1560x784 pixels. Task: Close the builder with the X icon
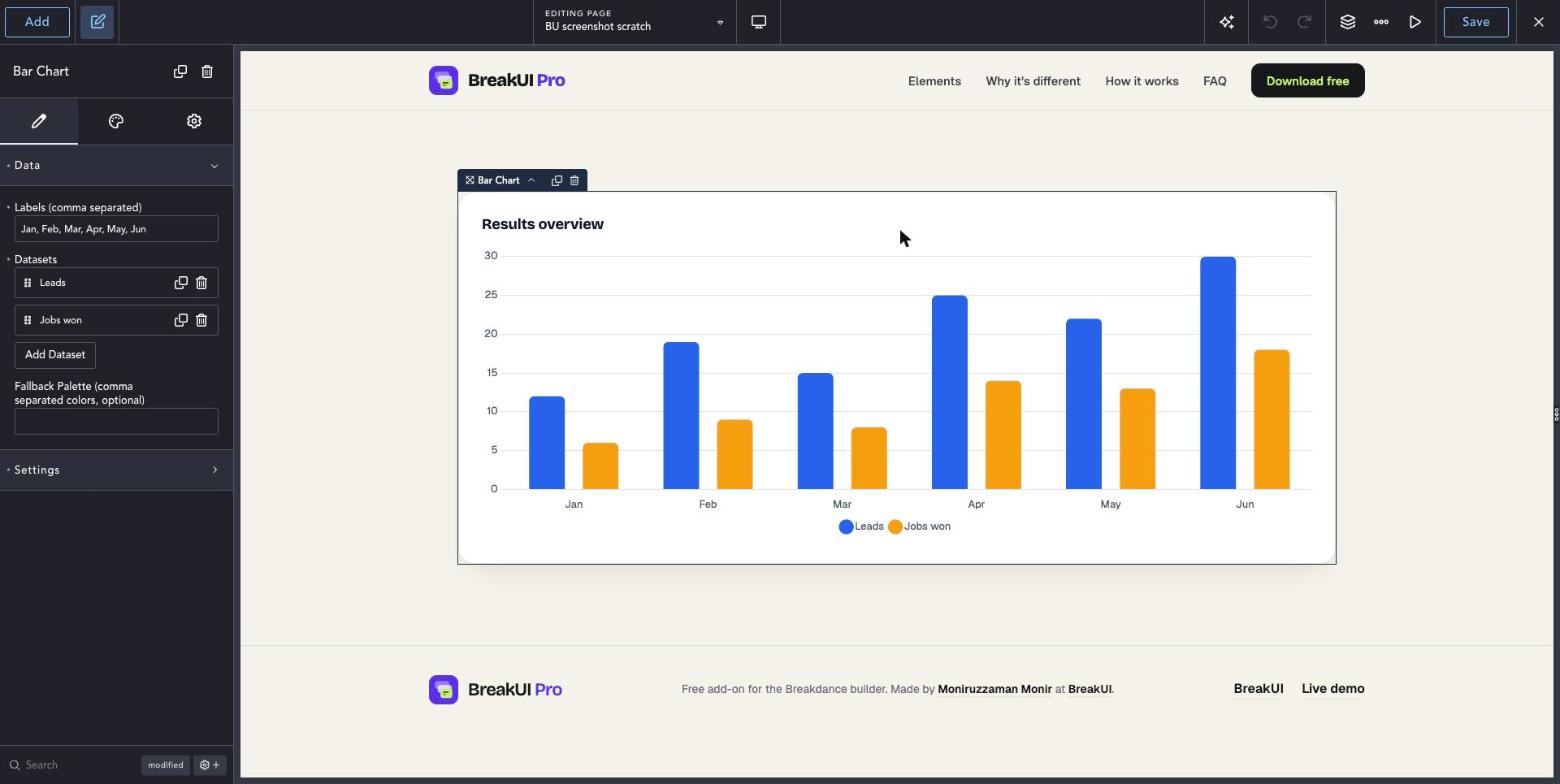(1538, 22)
